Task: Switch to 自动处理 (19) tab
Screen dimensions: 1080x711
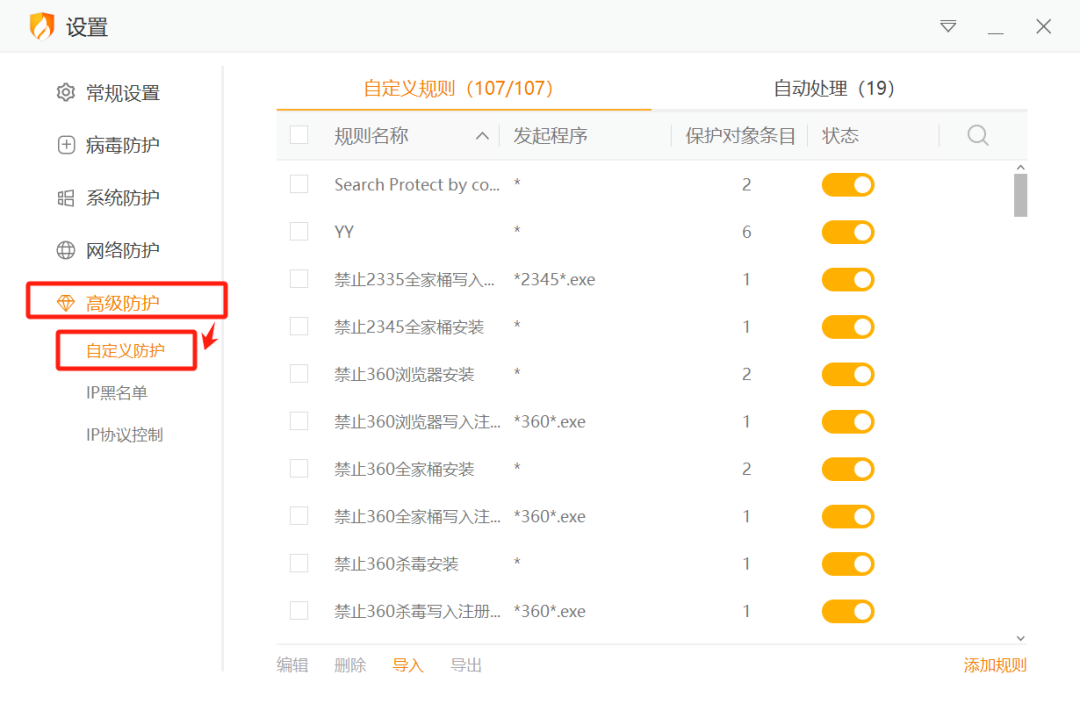Action: click(834, 88)
